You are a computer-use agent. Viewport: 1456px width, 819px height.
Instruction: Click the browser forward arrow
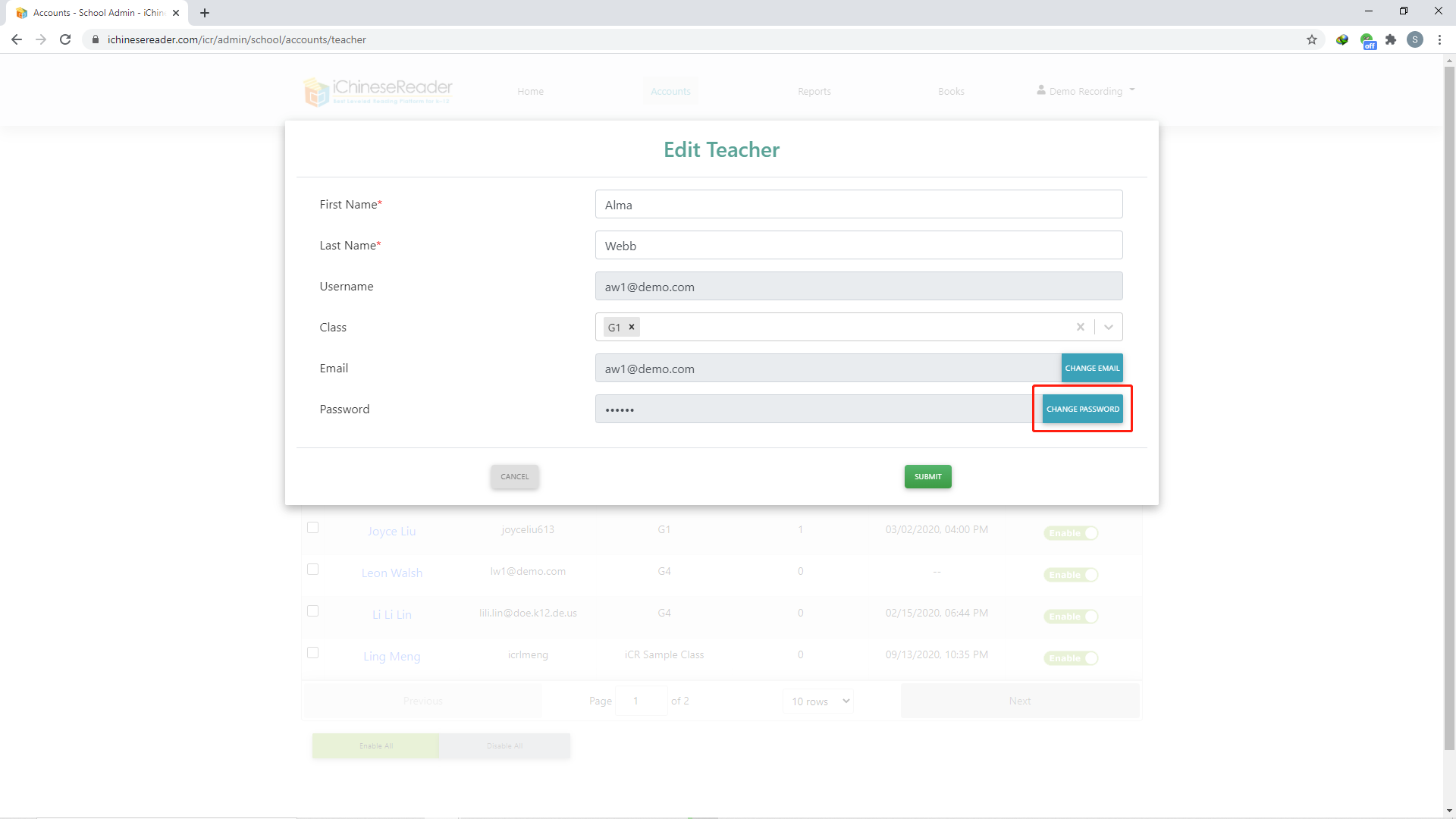pyautogui.click(x=41, y=39)
